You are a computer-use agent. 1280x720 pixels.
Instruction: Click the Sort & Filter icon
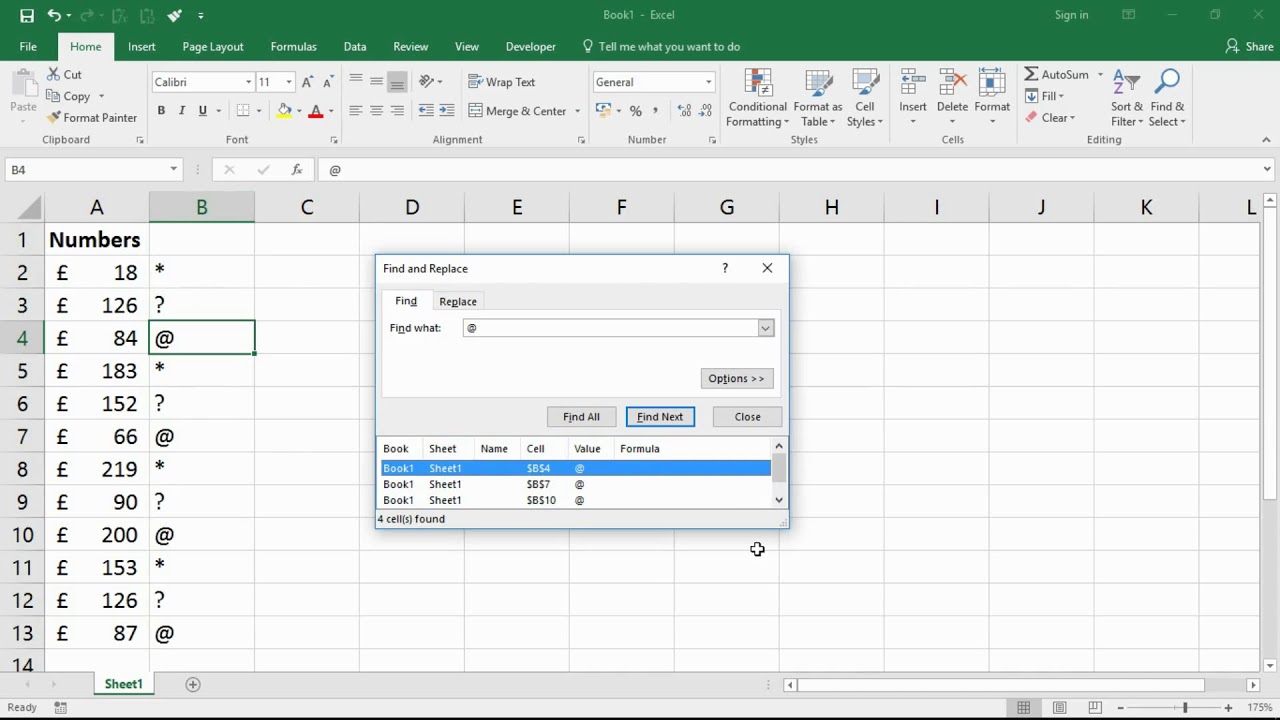pyautogui.click(x=1126, y=98)
